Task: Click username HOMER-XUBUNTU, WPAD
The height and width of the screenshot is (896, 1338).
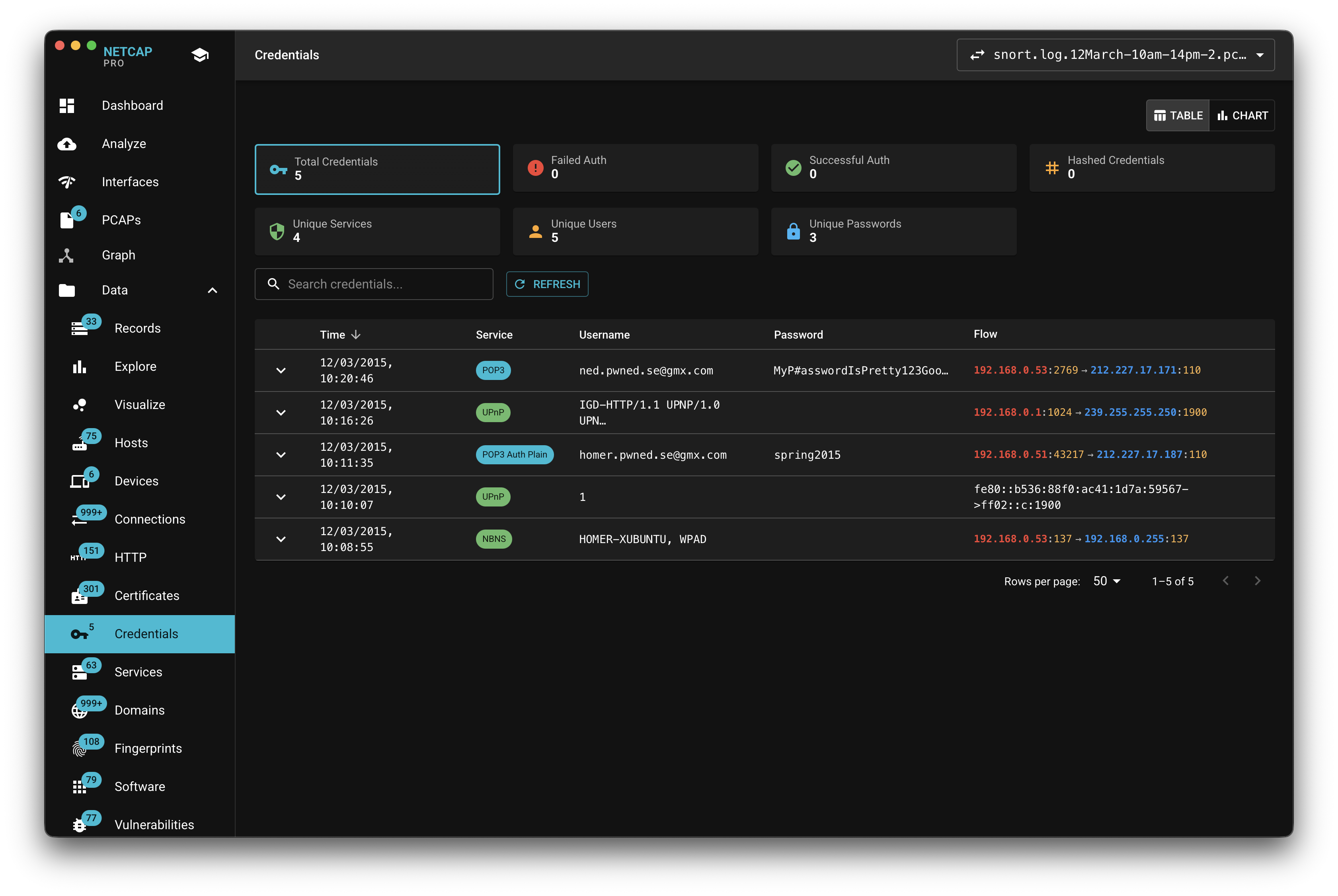Action: (x=642, y=540)
